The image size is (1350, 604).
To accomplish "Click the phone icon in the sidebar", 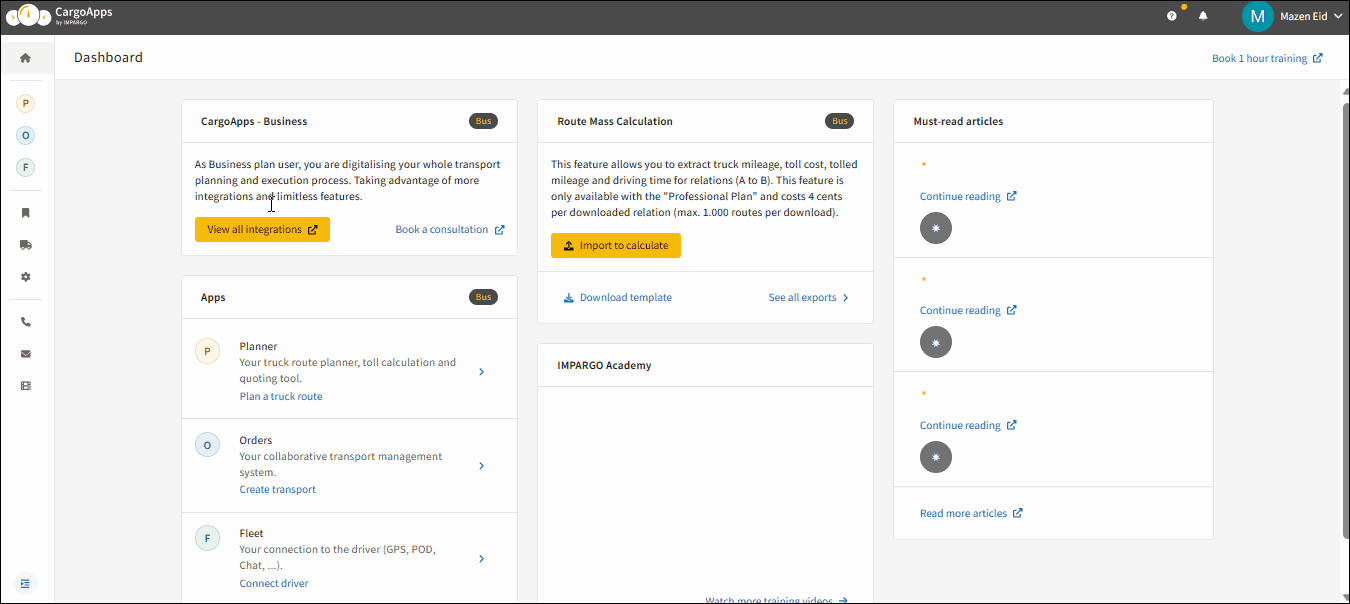I will 26,322.
